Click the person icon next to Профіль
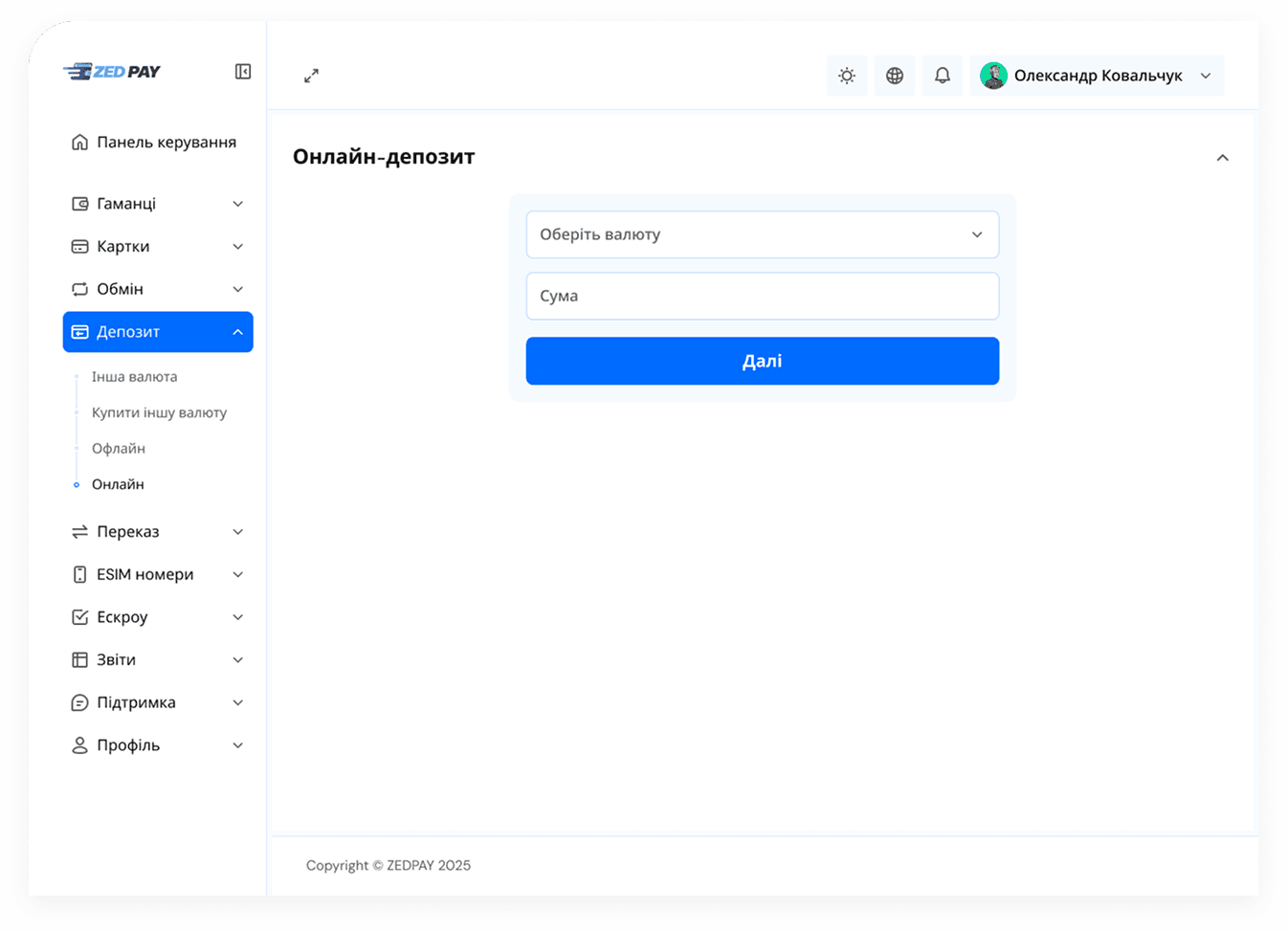This screenshot has width=1288, height=932. [80, 745]
